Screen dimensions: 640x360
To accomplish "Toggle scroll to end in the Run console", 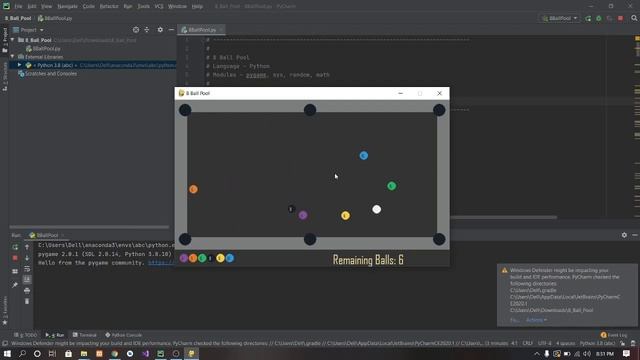I will (x=27, y=280).
